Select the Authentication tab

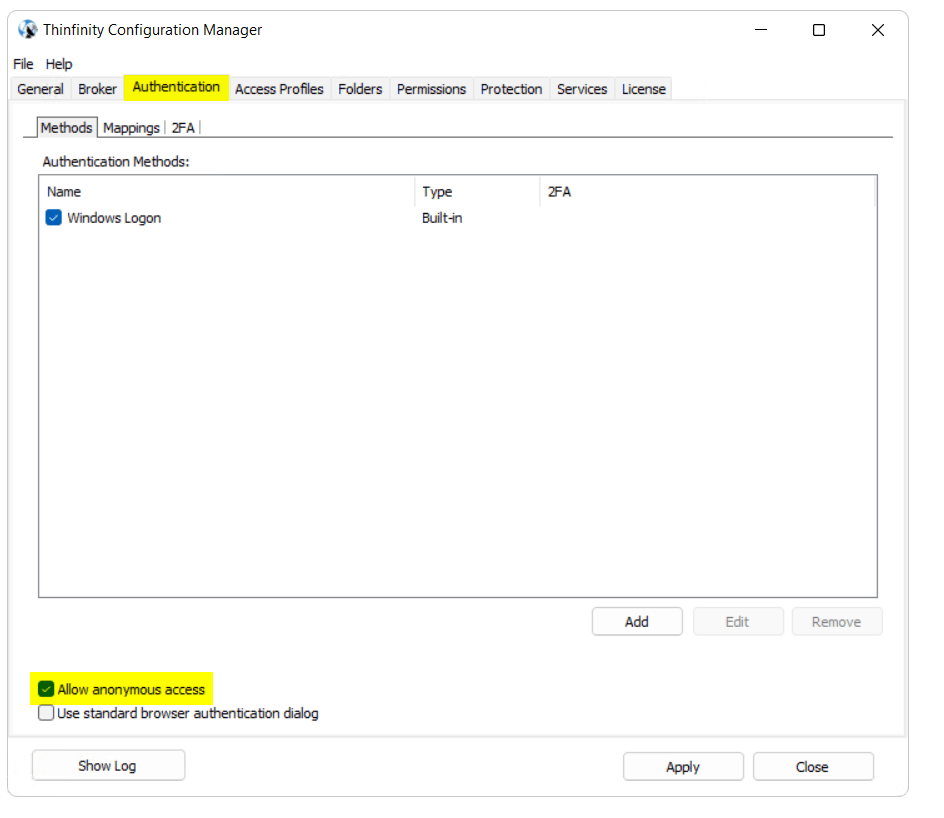176,87
